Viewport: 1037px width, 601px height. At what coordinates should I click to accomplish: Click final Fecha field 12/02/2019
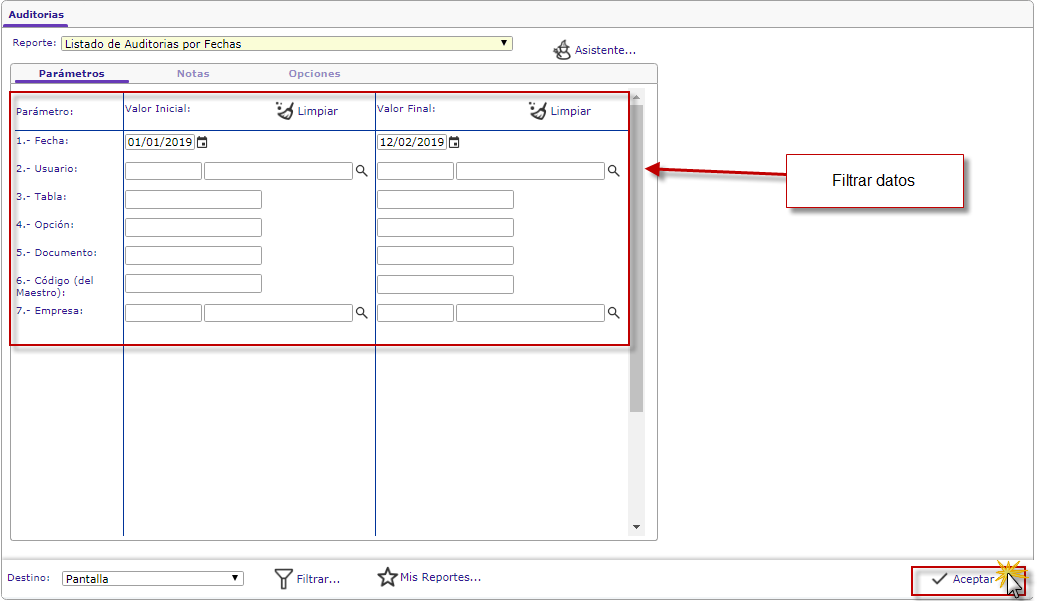[x=411, y=142]
